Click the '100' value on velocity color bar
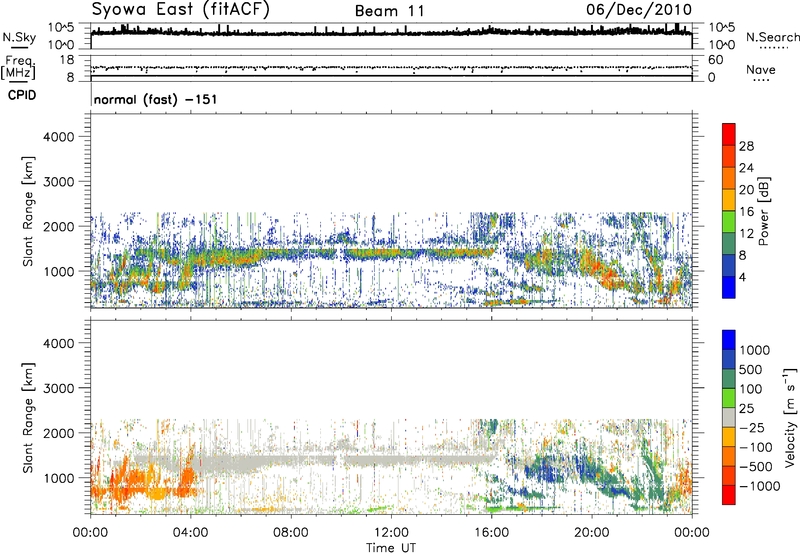The height and width of the screenshot is (554, 800). [x=751, y=389]
